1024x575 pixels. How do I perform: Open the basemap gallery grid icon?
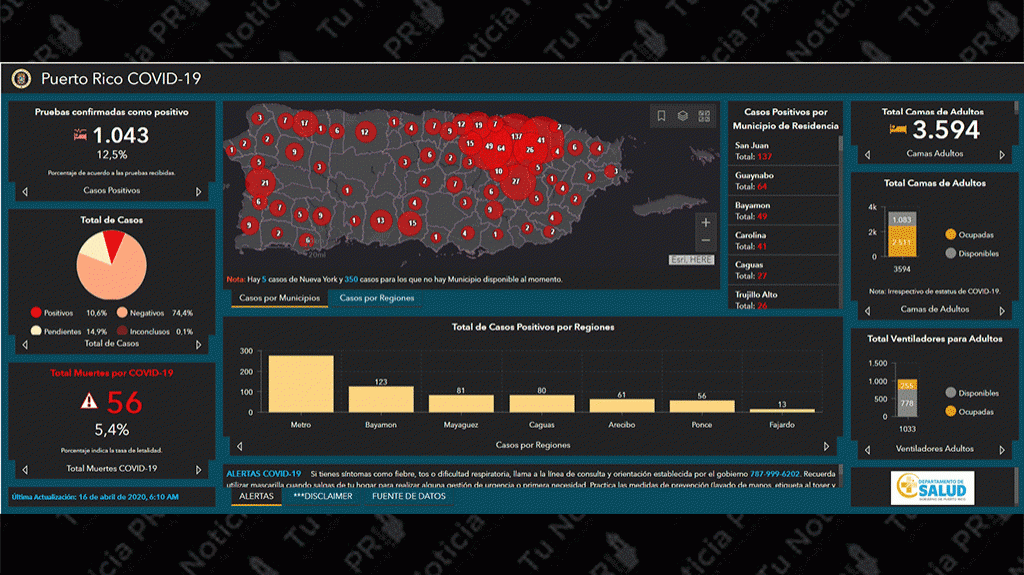(x=704, y=116)
